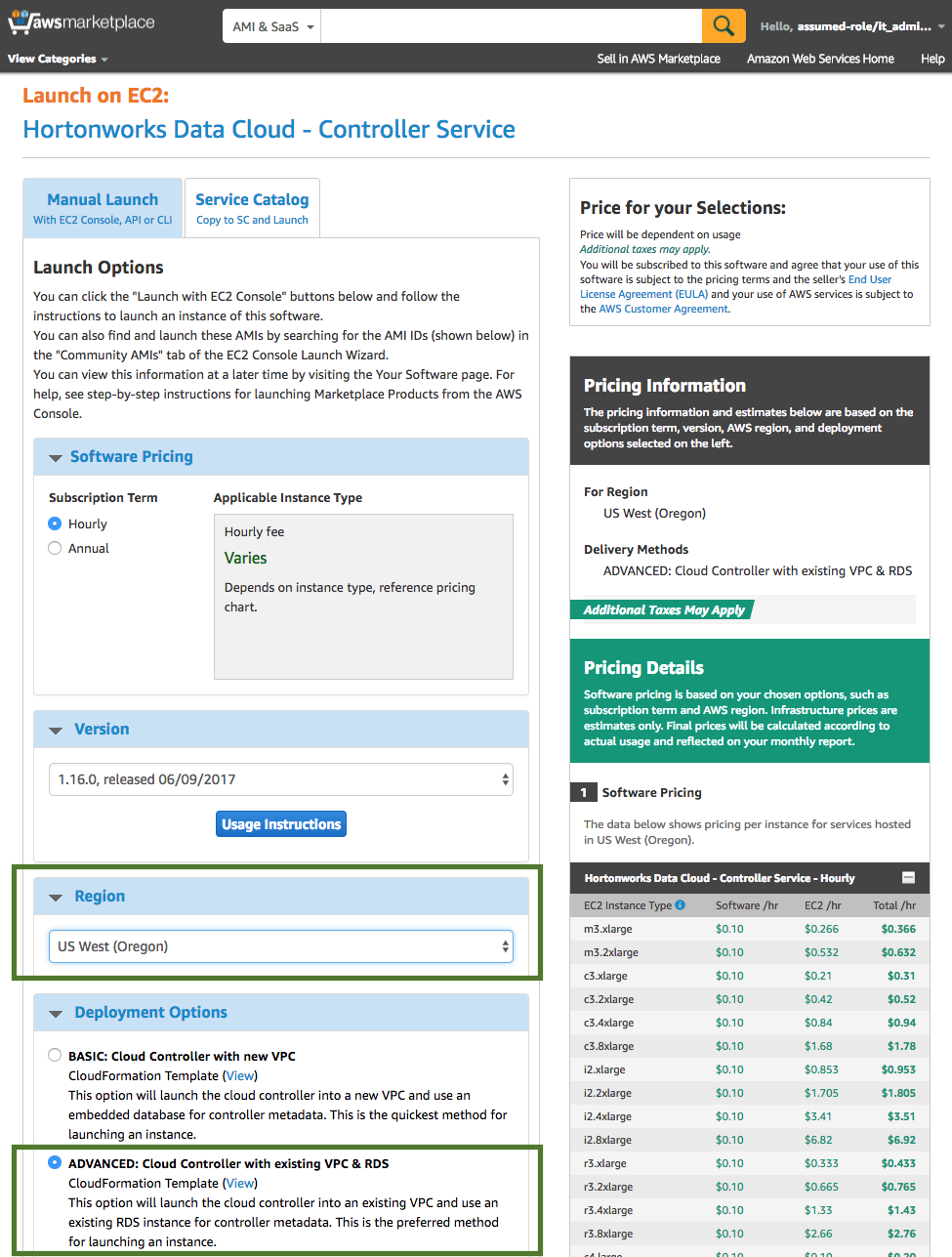
Task: Click the Usage Instructions button
Action: (x=281, y=823)
